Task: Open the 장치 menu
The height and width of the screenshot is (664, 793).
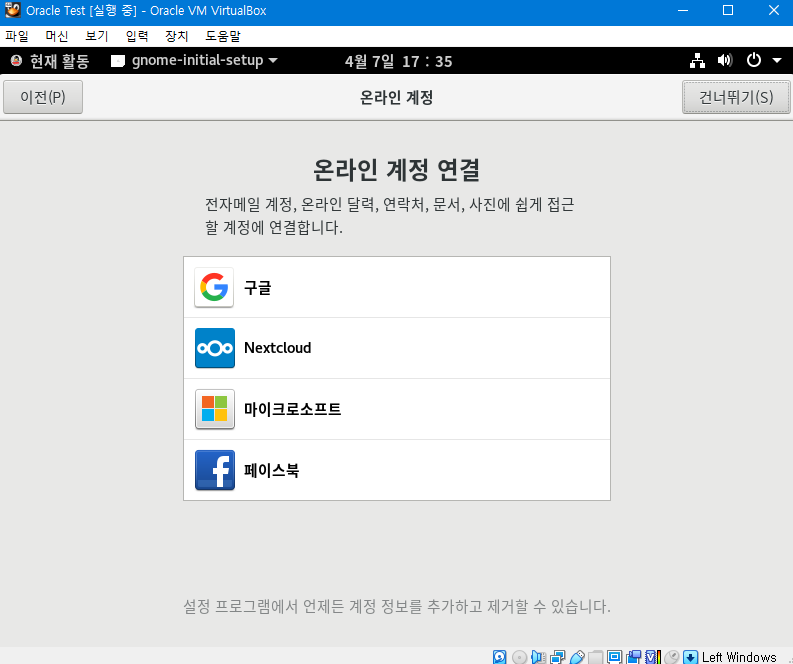Action: [177, 36]
